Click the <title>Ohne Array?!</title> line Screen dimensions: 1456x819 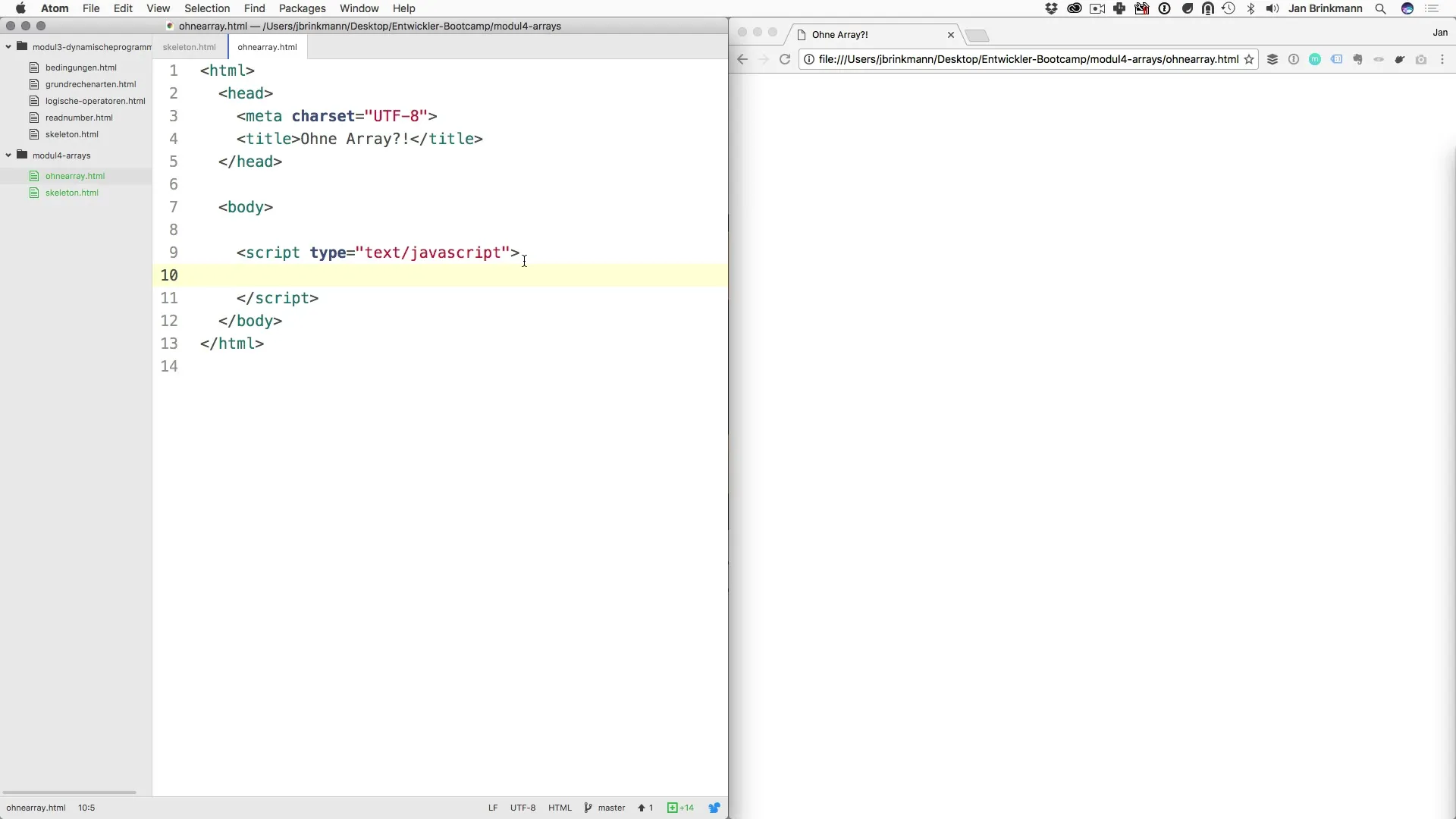tap(359, 139)
